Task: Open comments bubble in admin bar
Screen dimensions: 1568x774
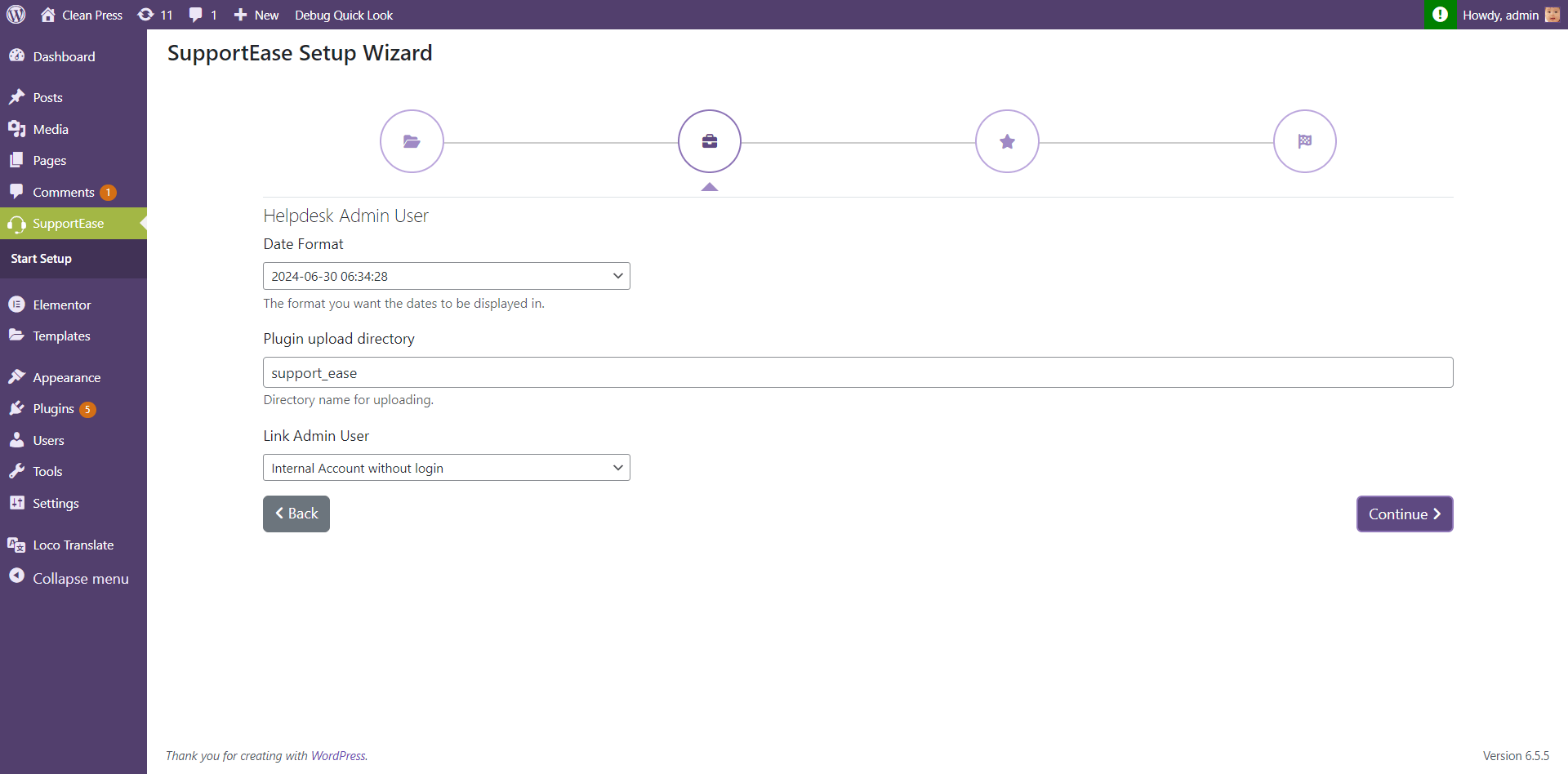Action: pos(196,15)
